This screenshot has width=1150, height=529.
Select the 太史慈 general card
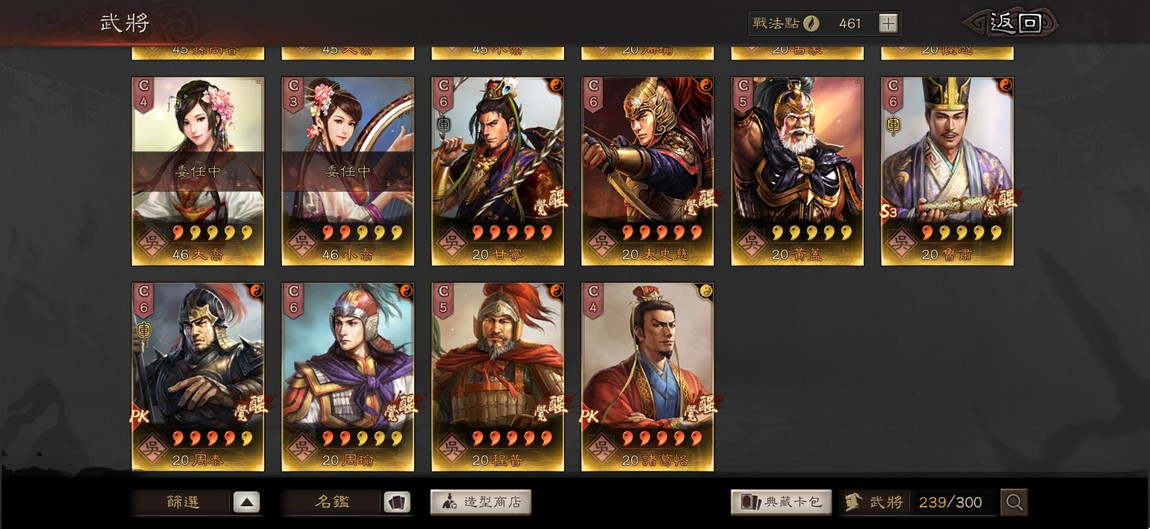click(648, 171)
